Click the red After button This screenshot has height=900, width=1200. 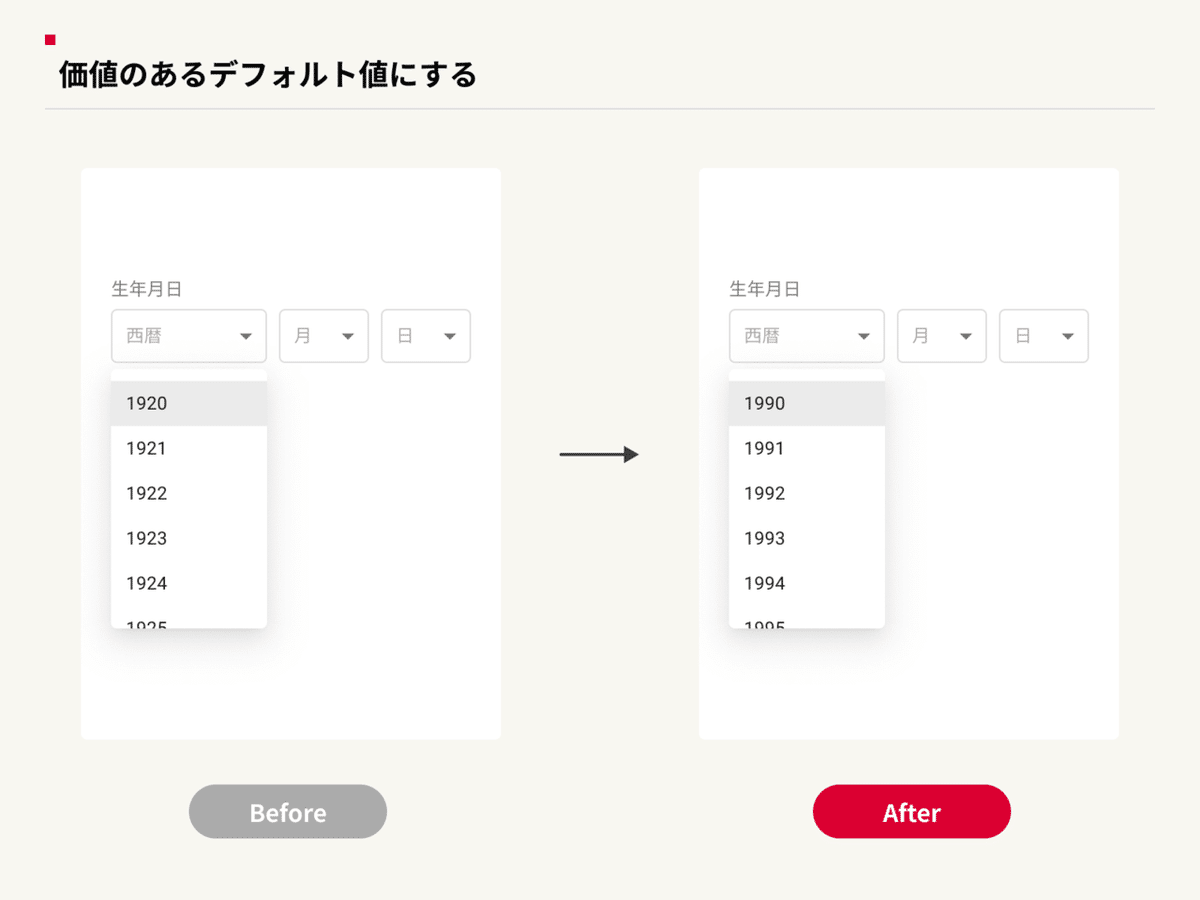coord(912,811)
